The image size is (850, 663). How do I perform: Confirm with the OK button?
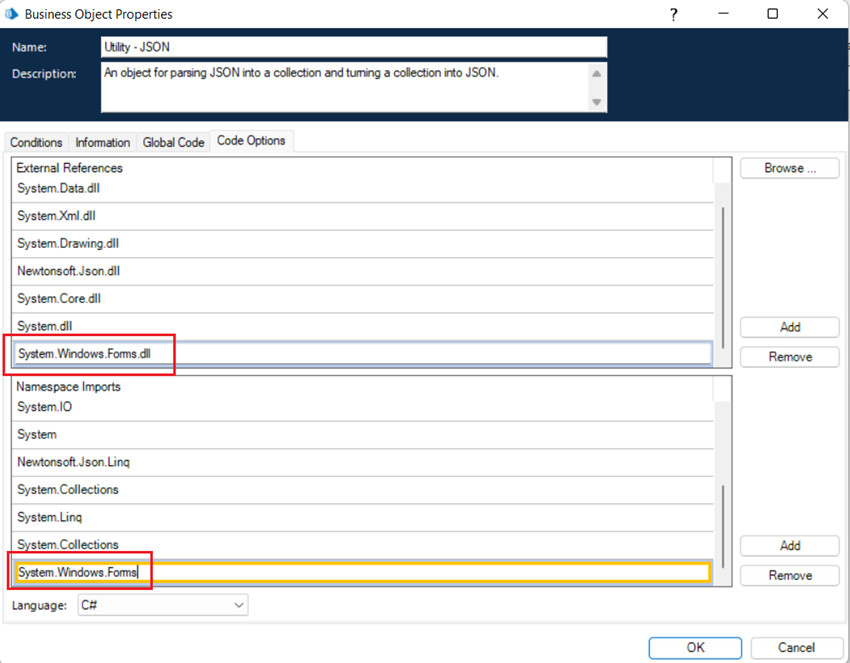695,648
